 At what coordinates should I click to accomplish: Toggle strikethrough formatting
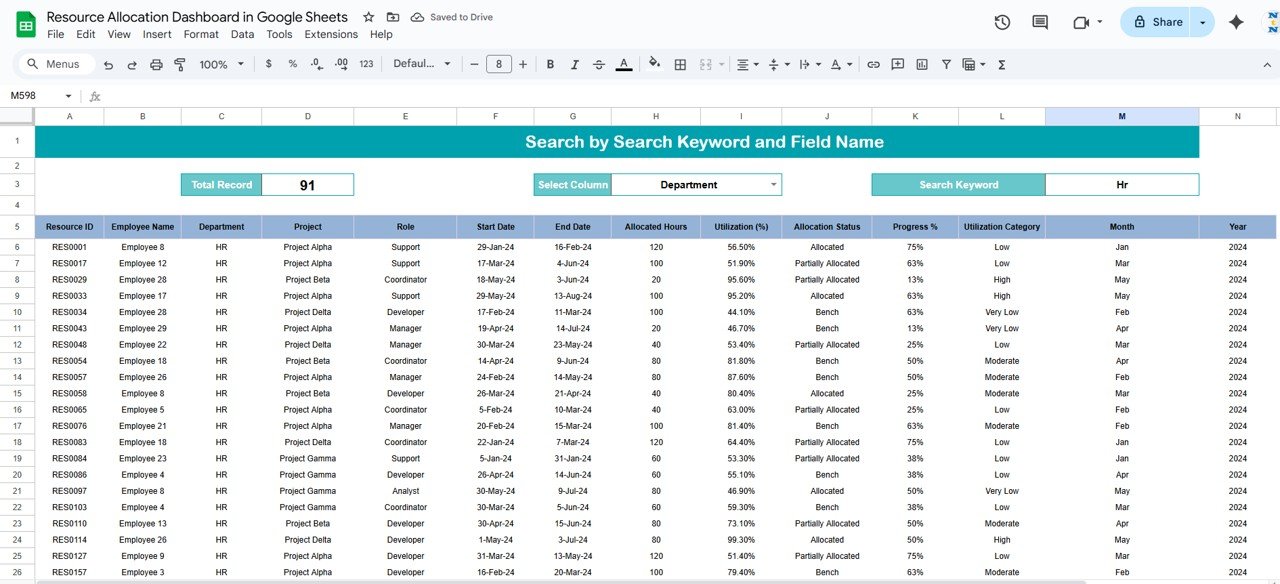599,64
